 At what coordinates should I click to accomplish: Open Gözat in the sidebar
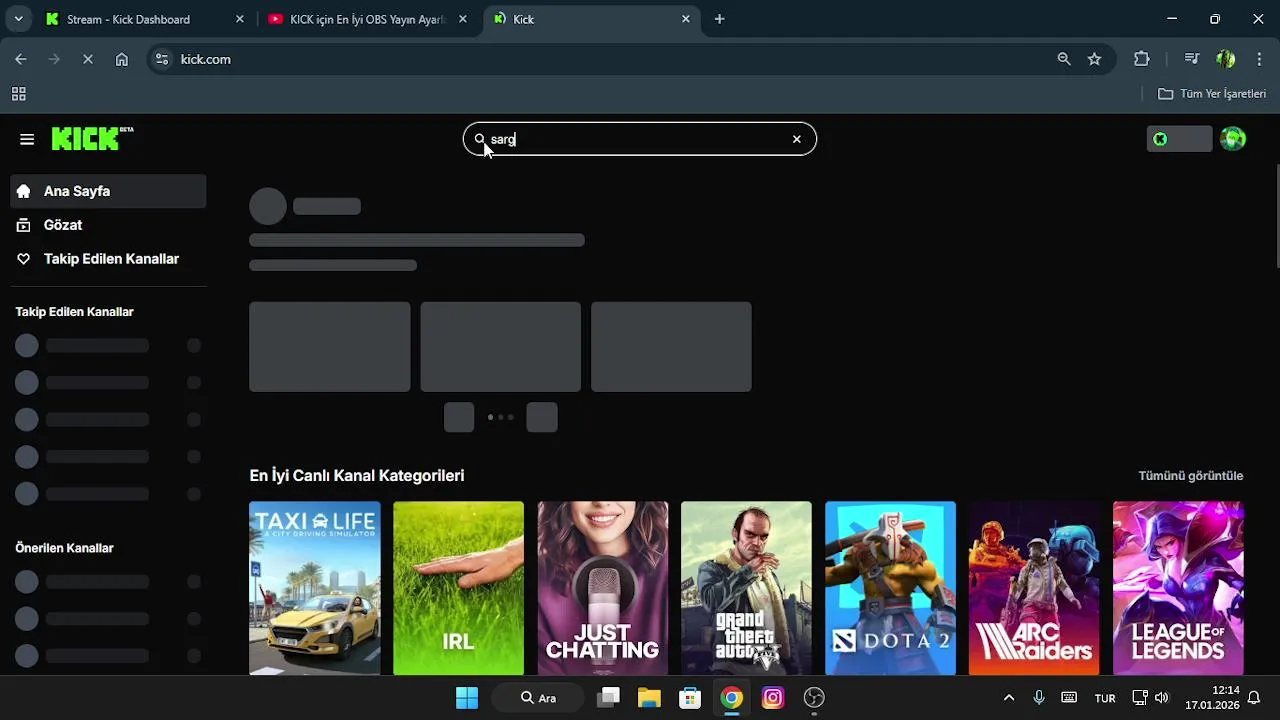click(x=108, y=225)
